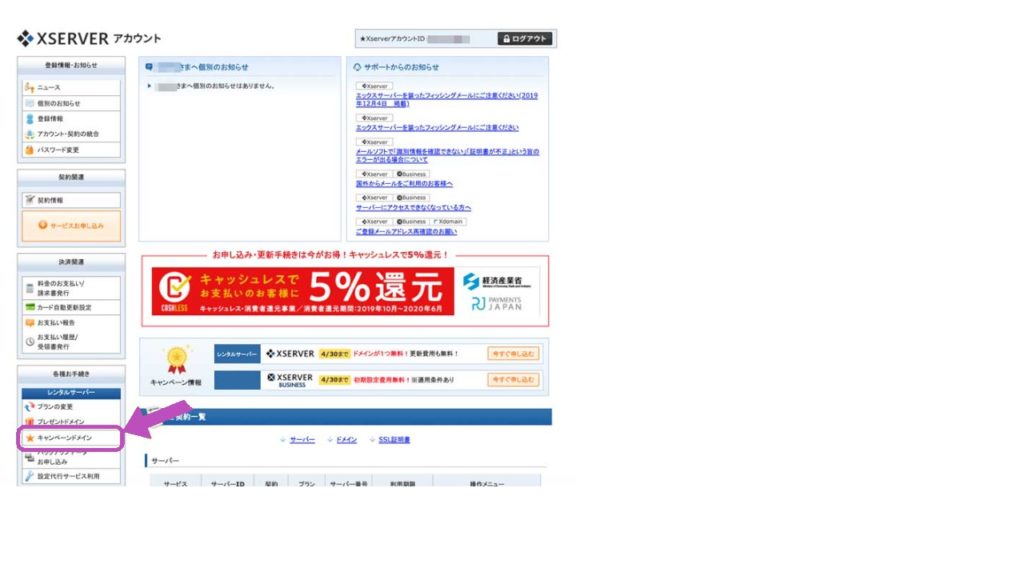The width and height of the screenshot is (1024, 576).
Task: Click the キャンペーン情報 medal icon
Action: click(176, 360)
